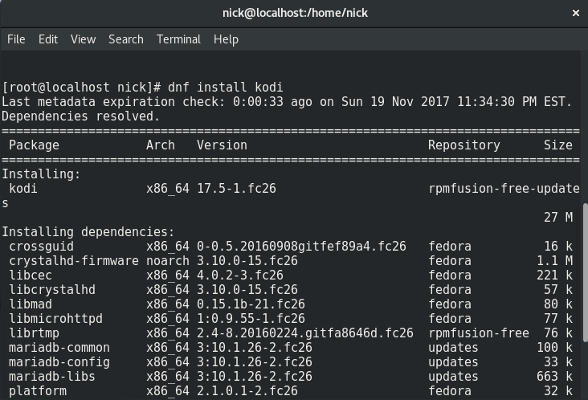Click the 'librtmp' package name

34,333
